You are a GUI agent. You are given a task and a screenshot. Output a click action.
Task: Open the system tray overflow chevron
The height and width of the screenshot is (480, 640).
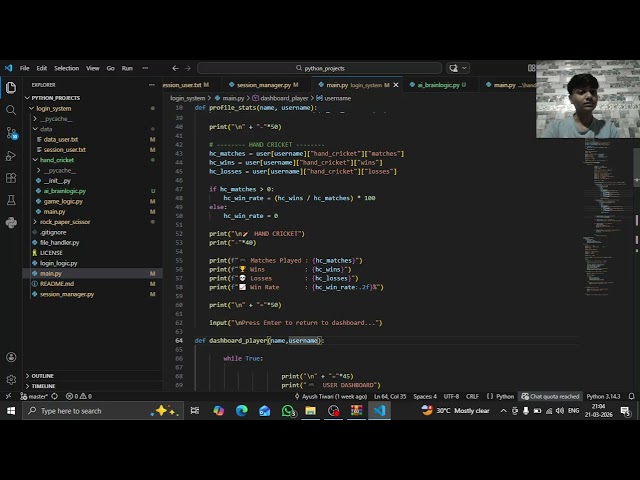click(x=503, y=411)
